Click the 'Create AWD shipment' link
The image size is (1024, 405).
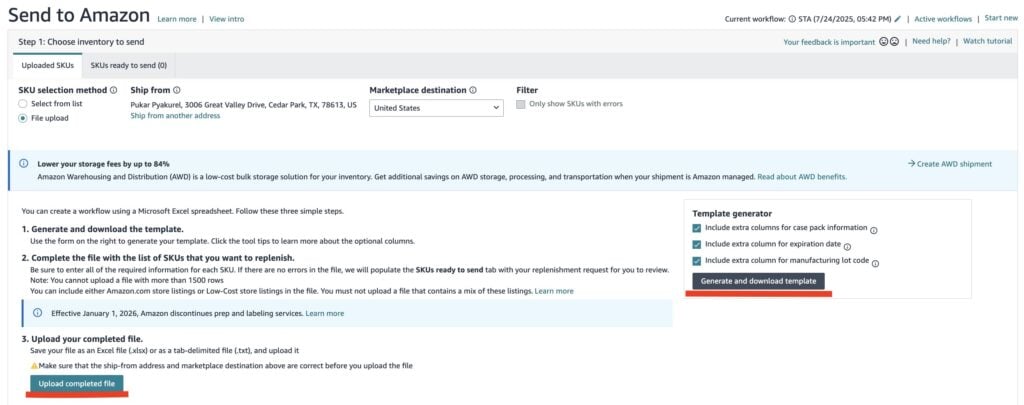[949, 163]
